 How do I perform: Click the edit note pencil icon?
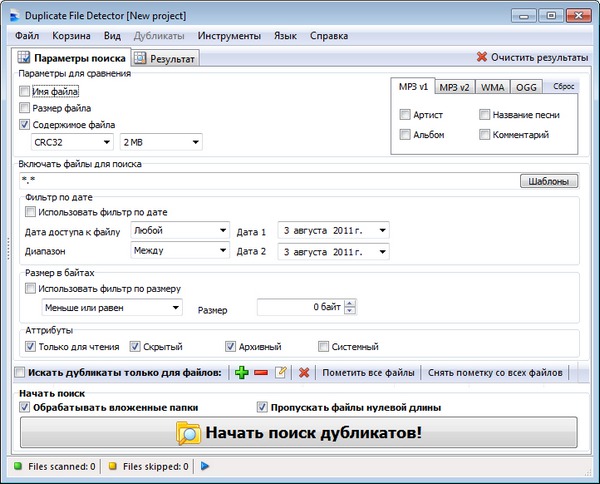(281, 373)
